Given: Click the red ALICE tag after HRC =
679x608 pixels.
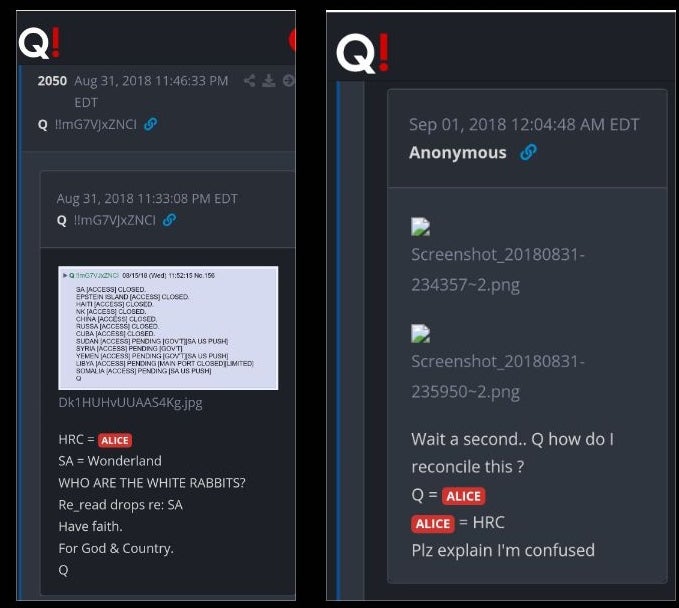Looking at the screenshot, I should coord(115,440).
